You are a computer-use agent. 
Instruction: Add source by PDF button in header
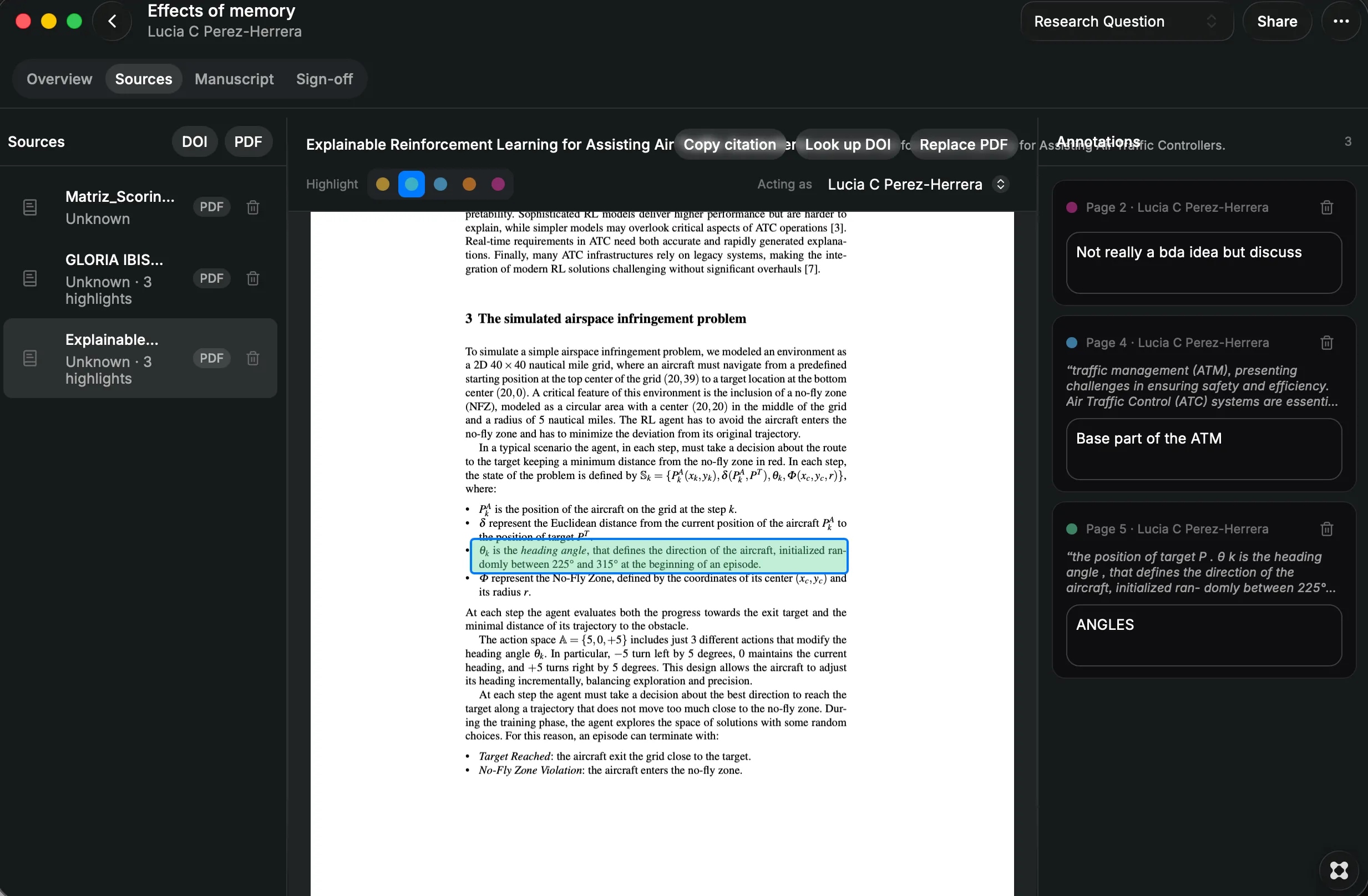pyautogui.click(x=248, y=142)
